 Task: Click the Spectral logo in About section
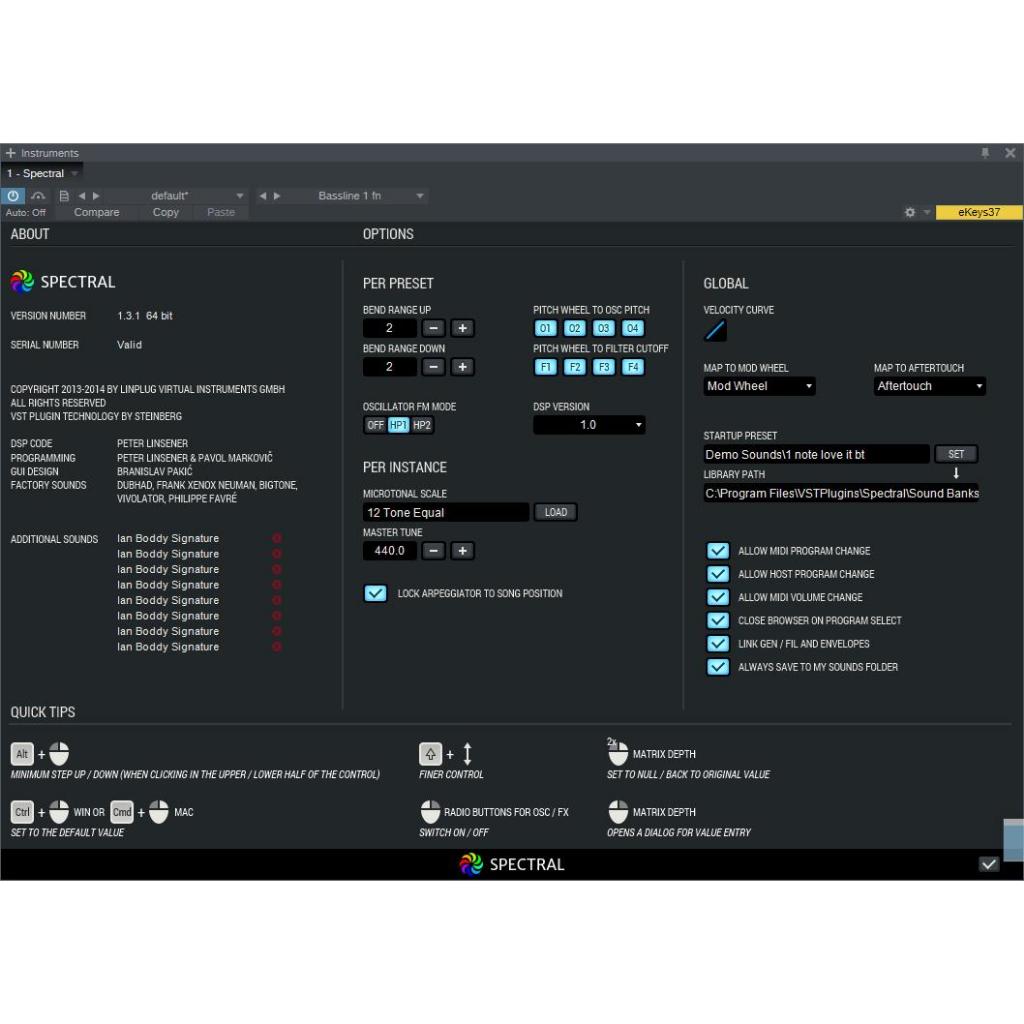click(x=22, y=281)
